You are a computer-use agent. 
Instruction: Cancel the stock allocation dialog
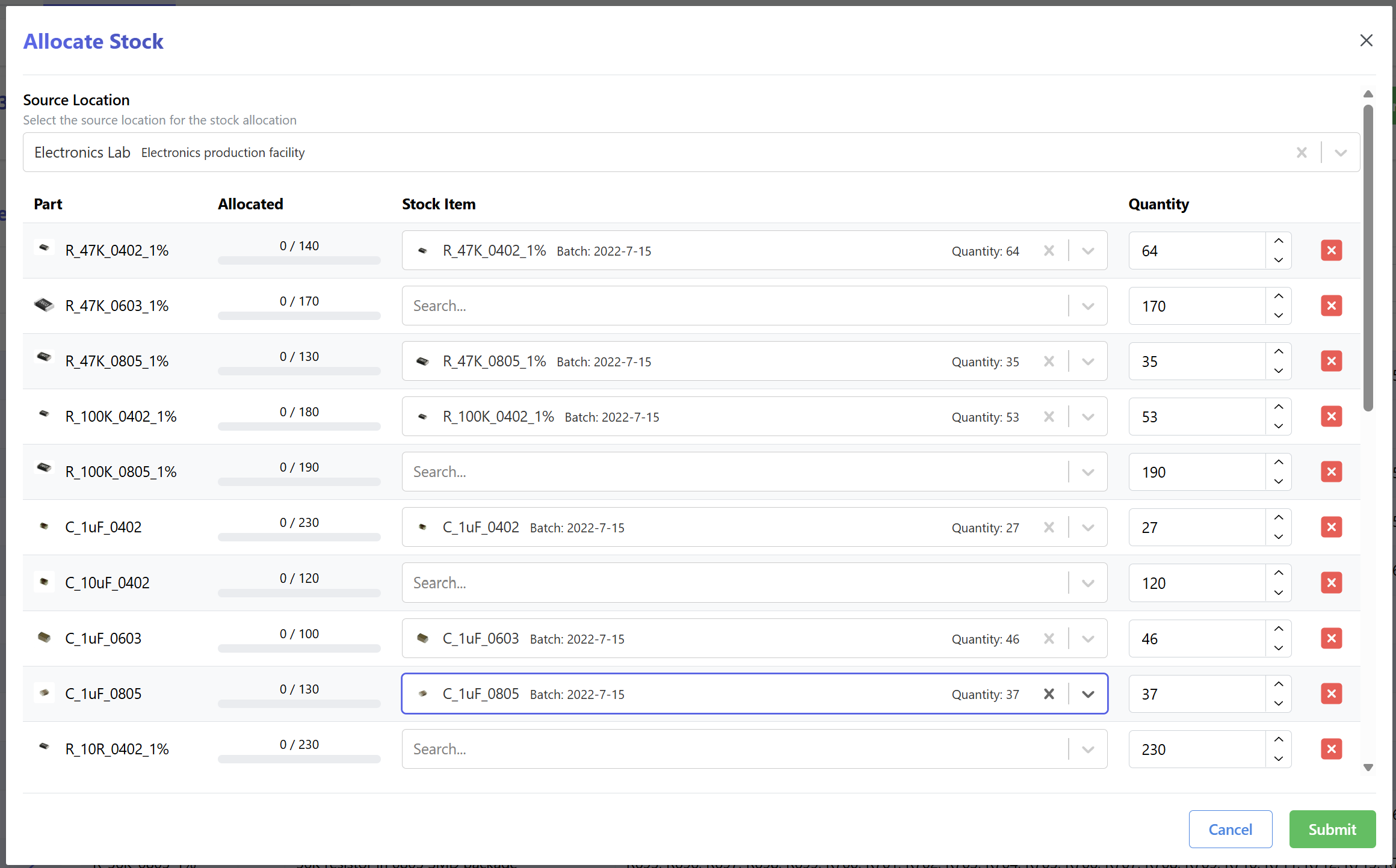(1230, 829)
